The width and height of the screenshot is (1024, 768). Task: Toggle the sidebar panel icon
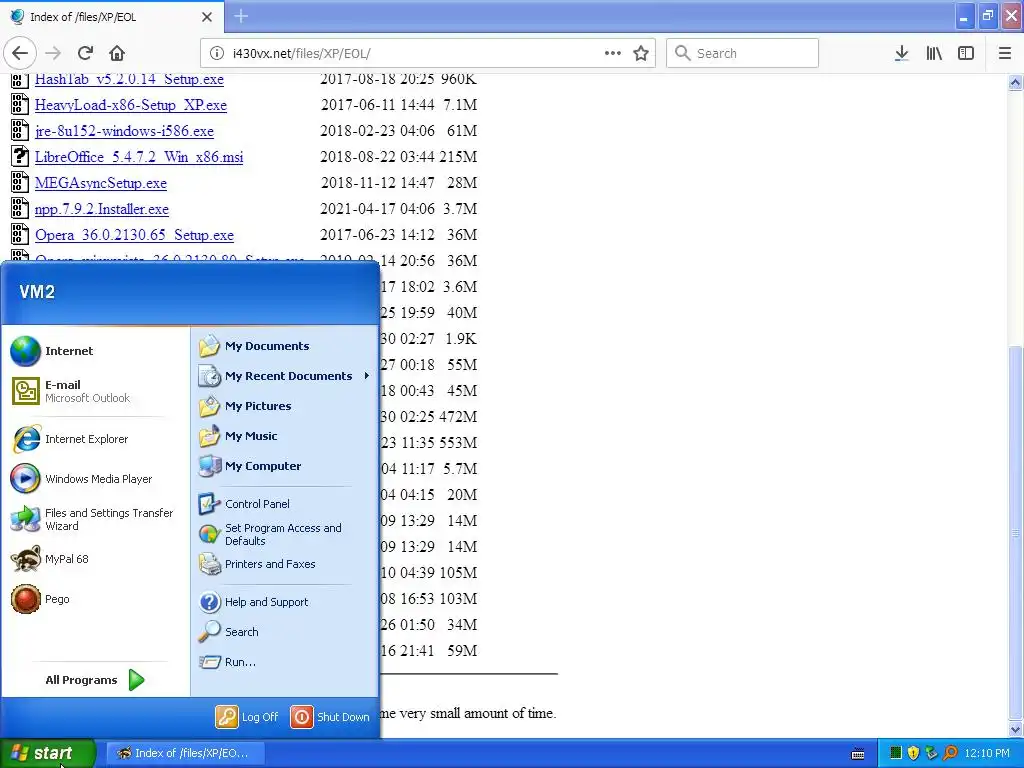tap(966, 53)
